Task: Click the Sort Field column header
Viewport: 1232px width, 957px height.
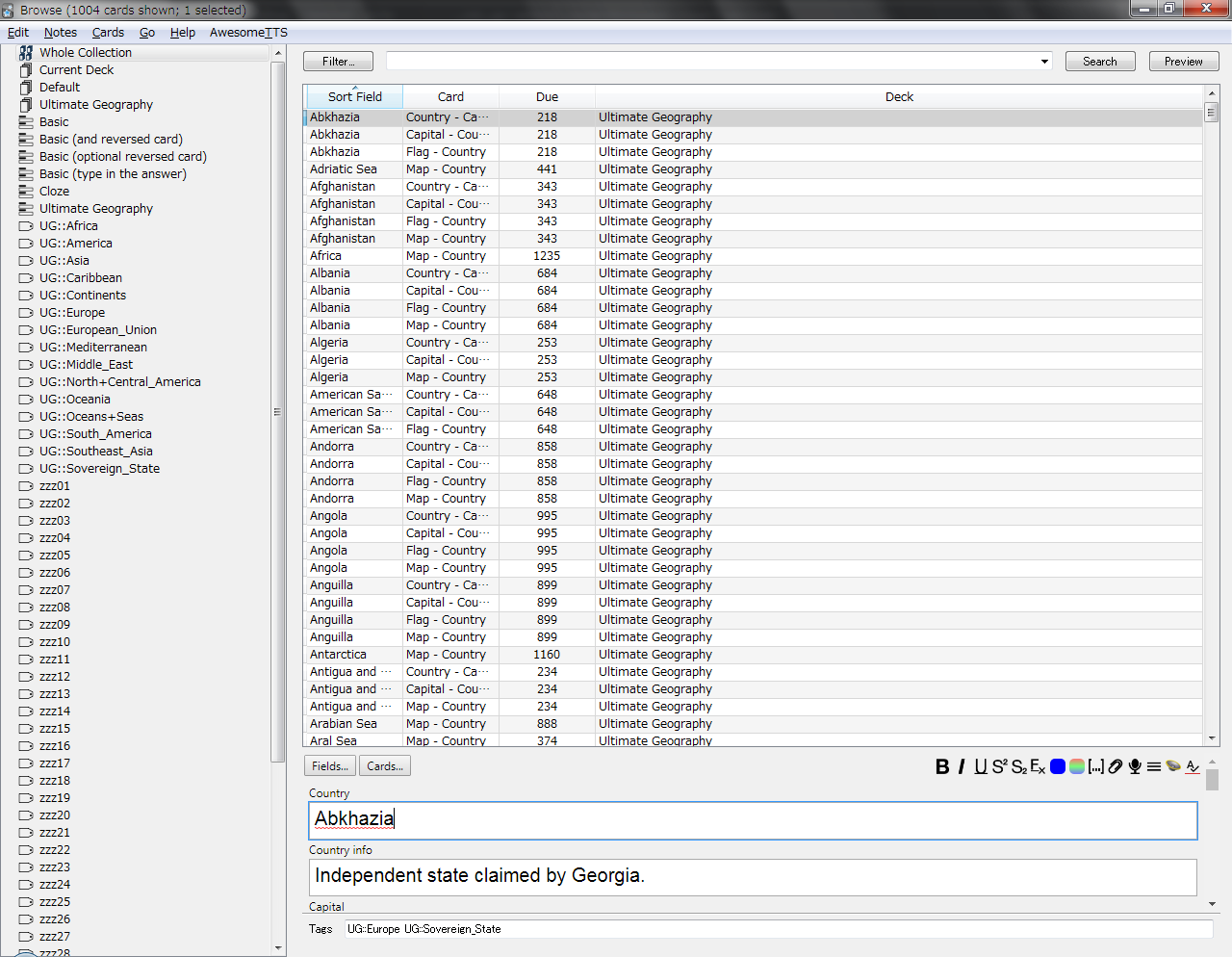Action: (x=354, y=96)
